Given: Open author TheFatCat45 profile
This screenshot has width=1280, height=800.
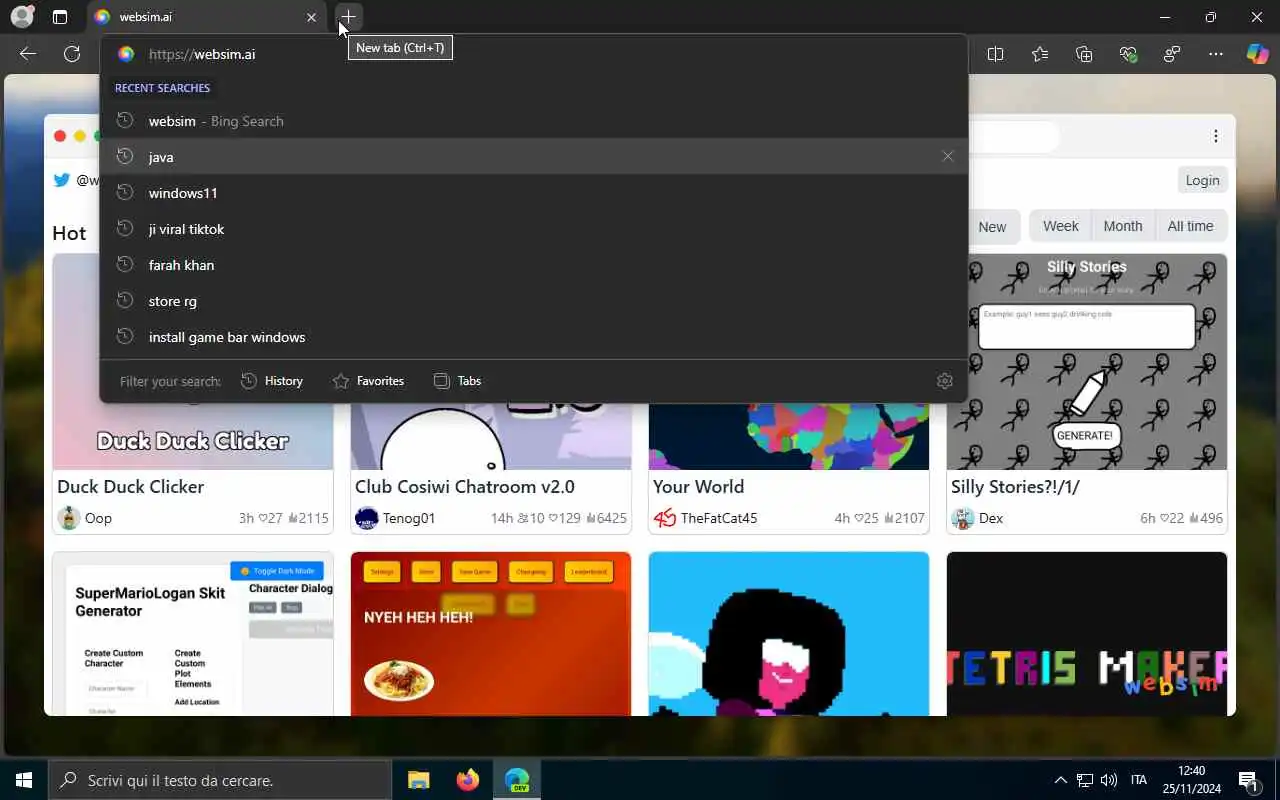Looking at the screenshot, I should [x=705, y=518].
